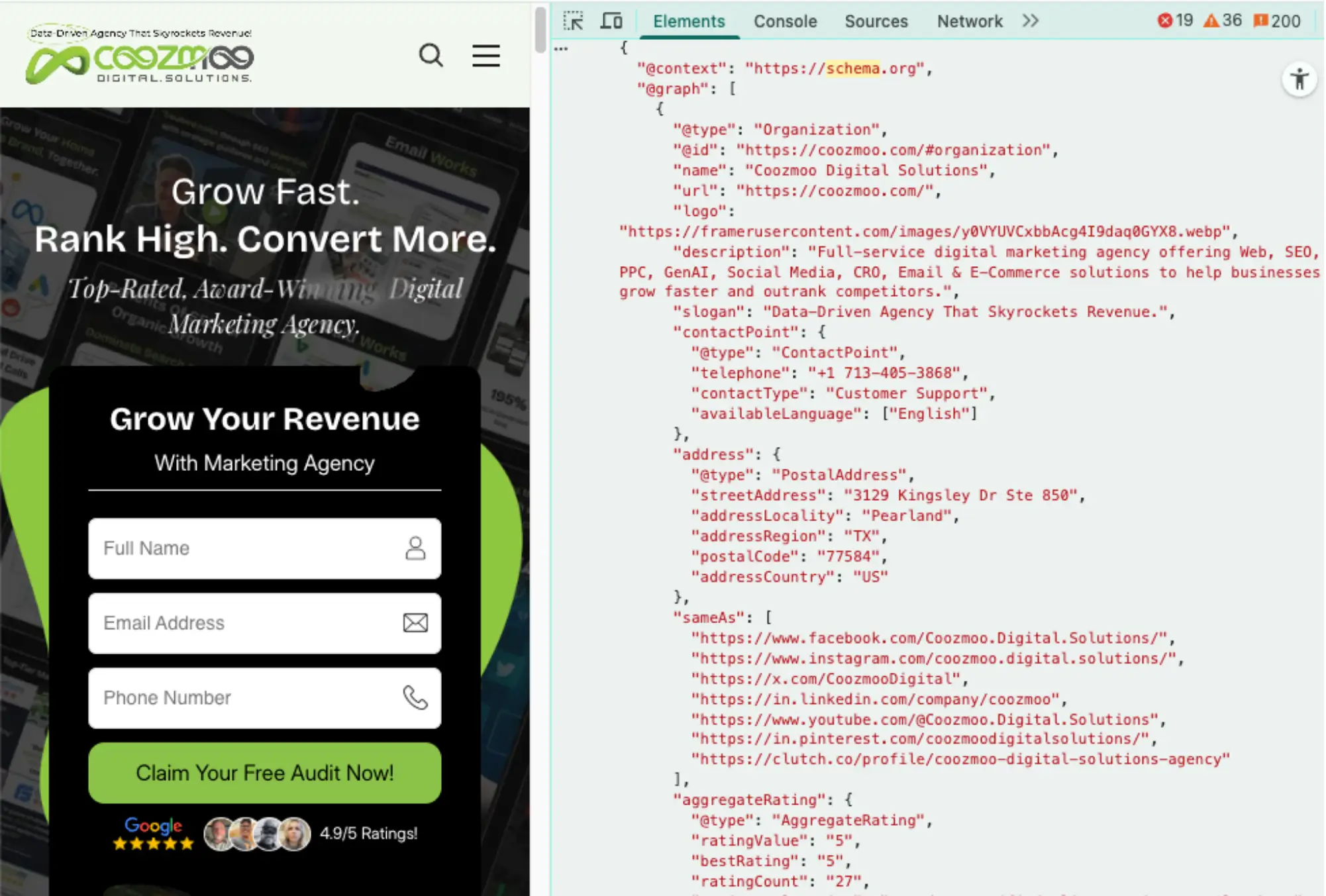The image size is (1326, 896).
Task: Switch to the Console tab
Action: click(x=785, y=21)
